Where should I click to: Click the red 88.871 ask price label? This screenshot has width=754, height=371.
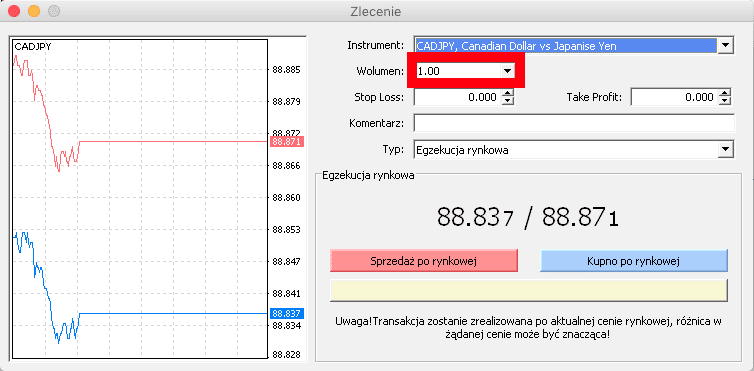click(287, 142)
